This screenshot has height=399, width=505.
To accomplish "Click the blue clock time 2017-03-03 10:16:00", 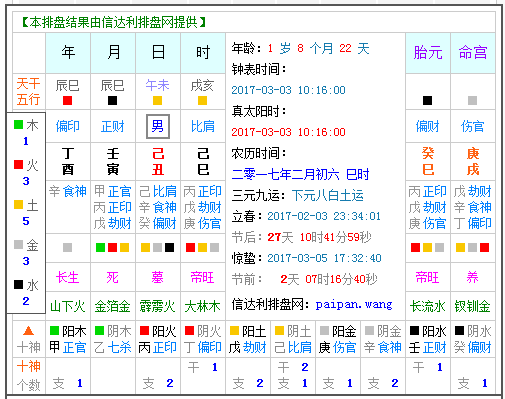I will coord(288,90).
